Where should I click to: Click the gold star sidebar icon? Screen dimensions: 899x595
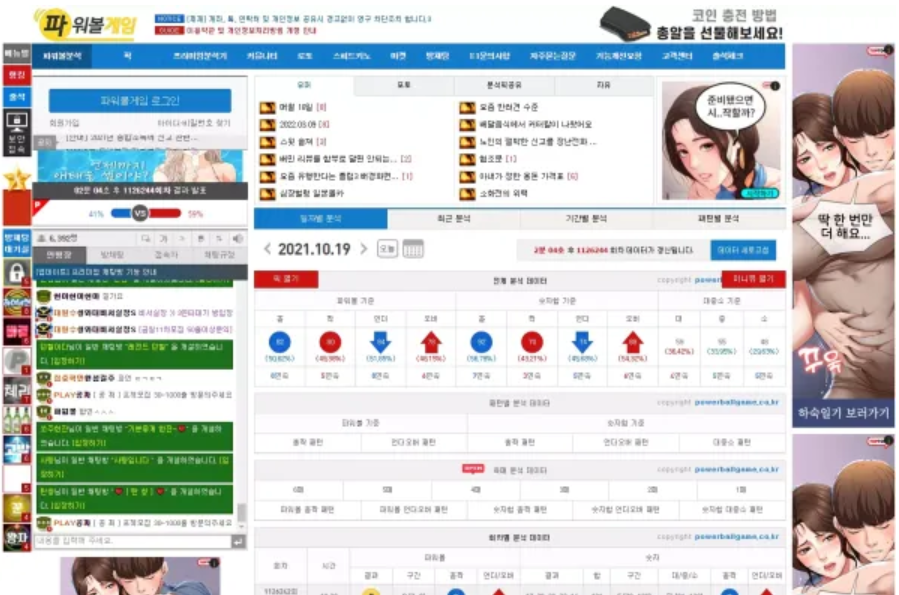click(x=17, y=179)
